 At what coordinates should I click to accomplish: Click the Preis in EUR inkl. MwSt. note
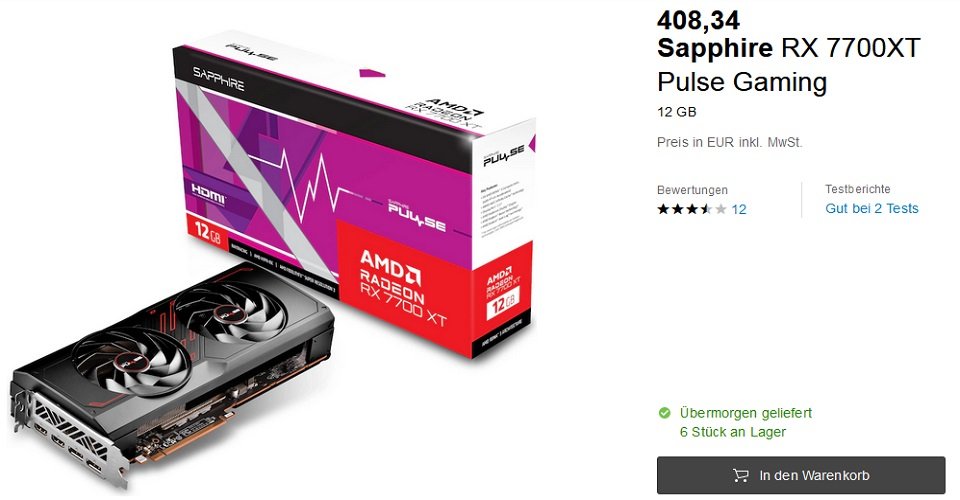point(729,143)
